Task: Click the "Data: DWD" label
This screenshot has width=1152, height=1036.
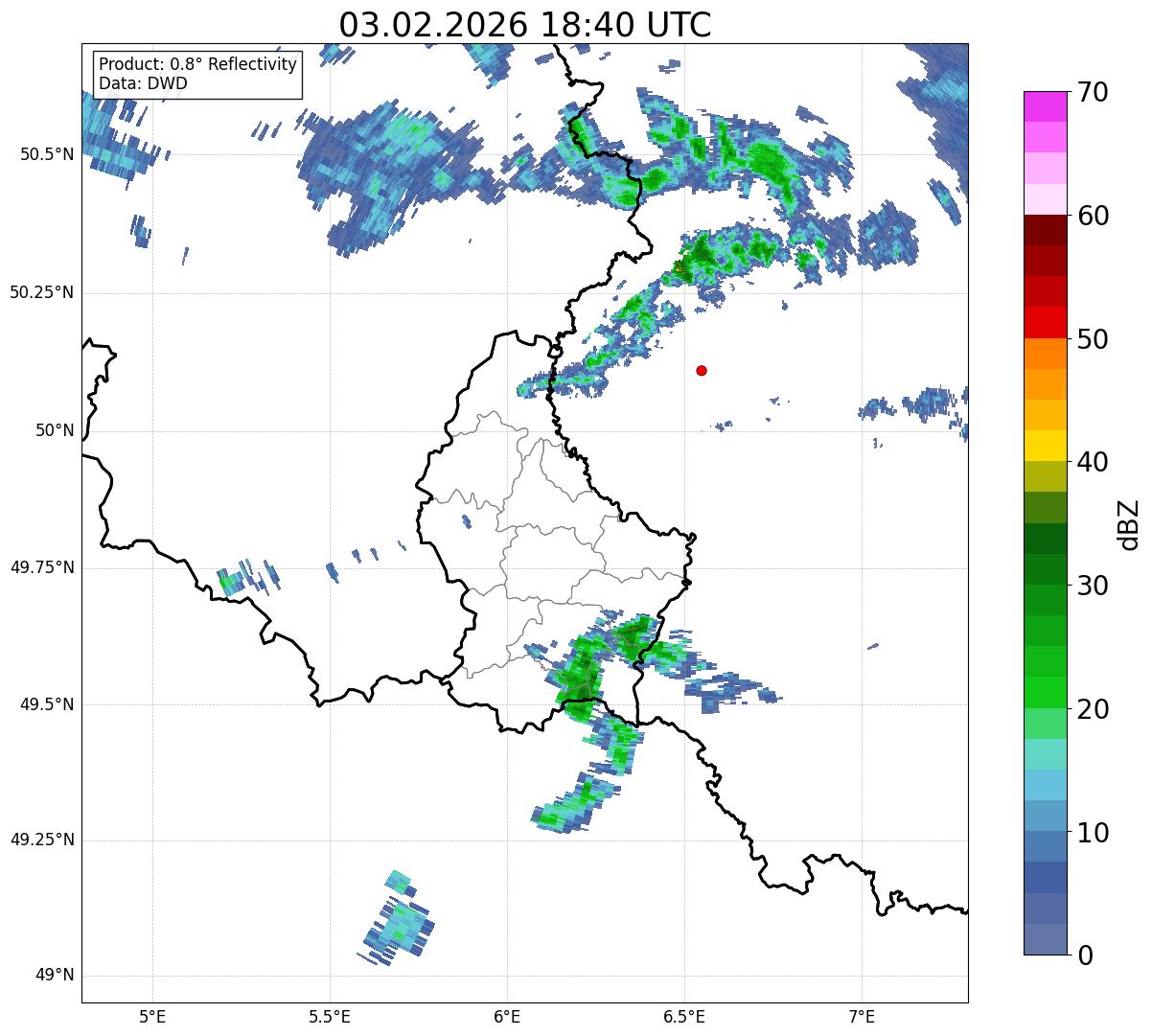Action: (143, 83)
